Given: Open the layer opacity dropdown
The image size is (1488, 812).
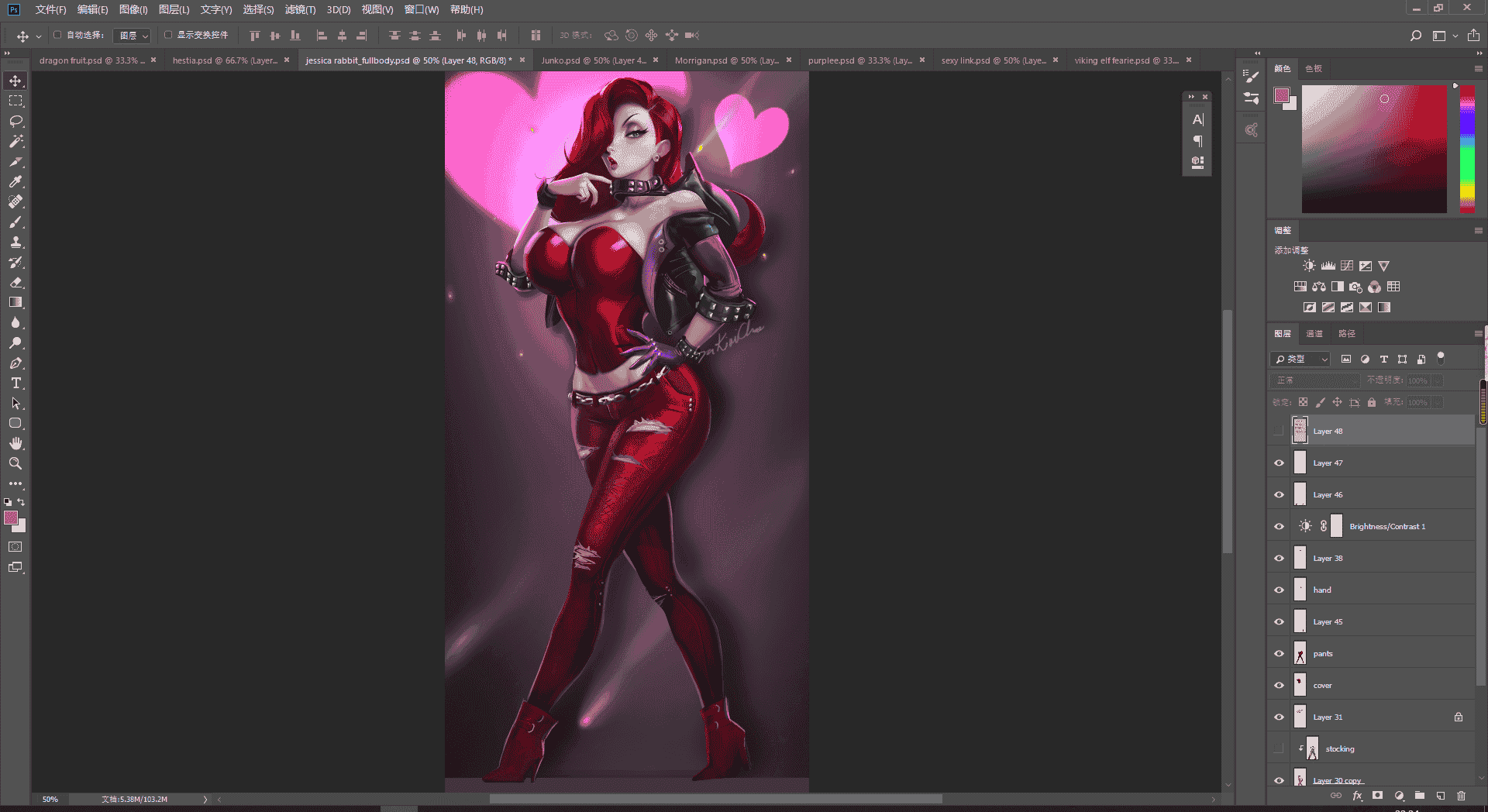Looking at the screenshot, I should tap(1438, 380).
